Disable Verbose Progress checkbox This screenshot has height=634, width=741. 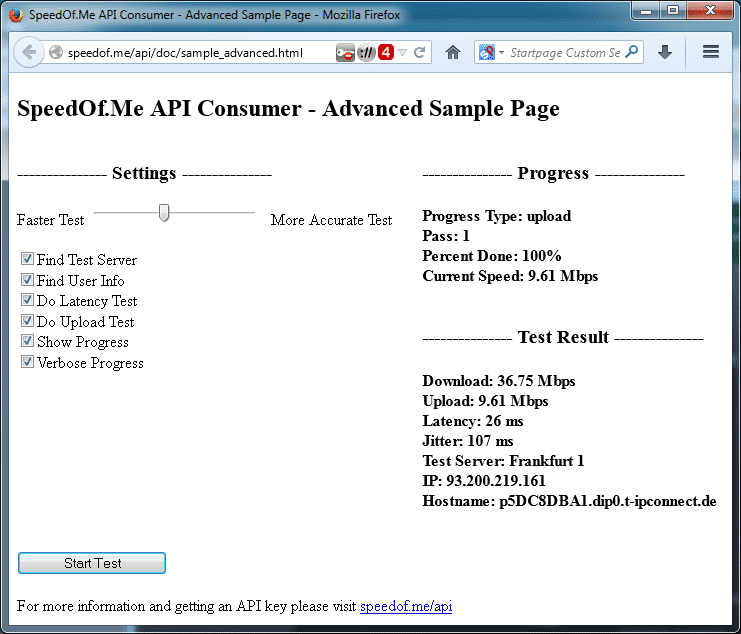tap(27, 361)
